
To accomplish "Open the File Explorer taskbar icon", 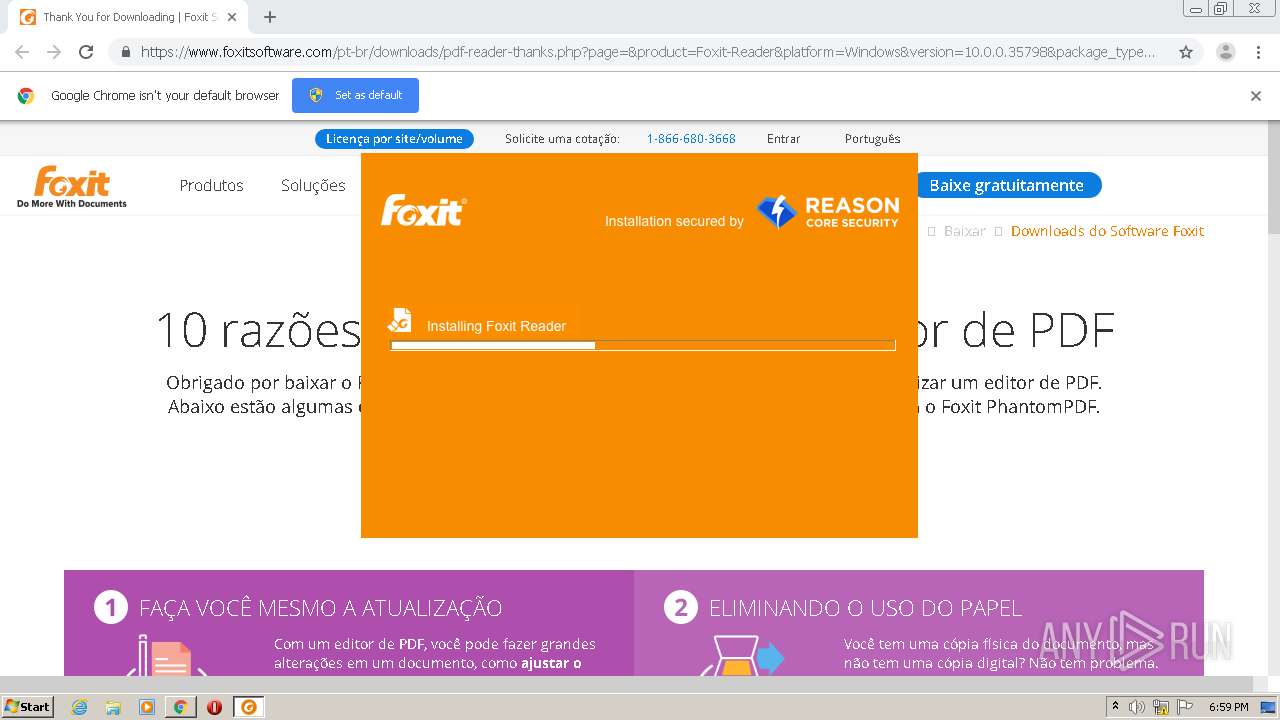I will (x=113, y=707).
